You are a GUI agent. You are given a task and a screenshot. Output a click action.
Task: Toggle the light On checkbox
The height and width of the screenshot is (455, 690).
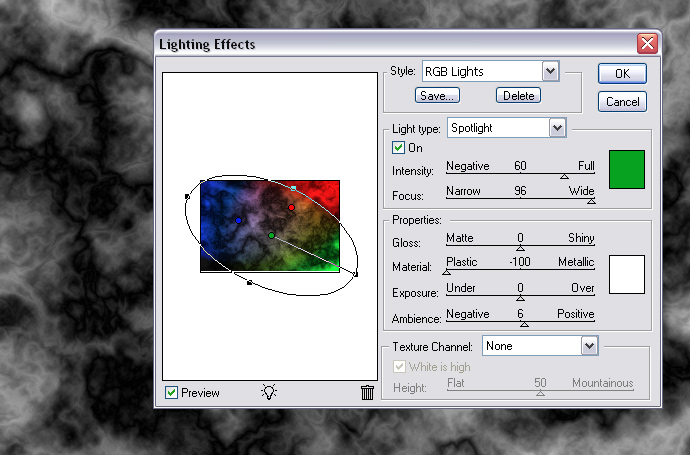coord(398,148)
